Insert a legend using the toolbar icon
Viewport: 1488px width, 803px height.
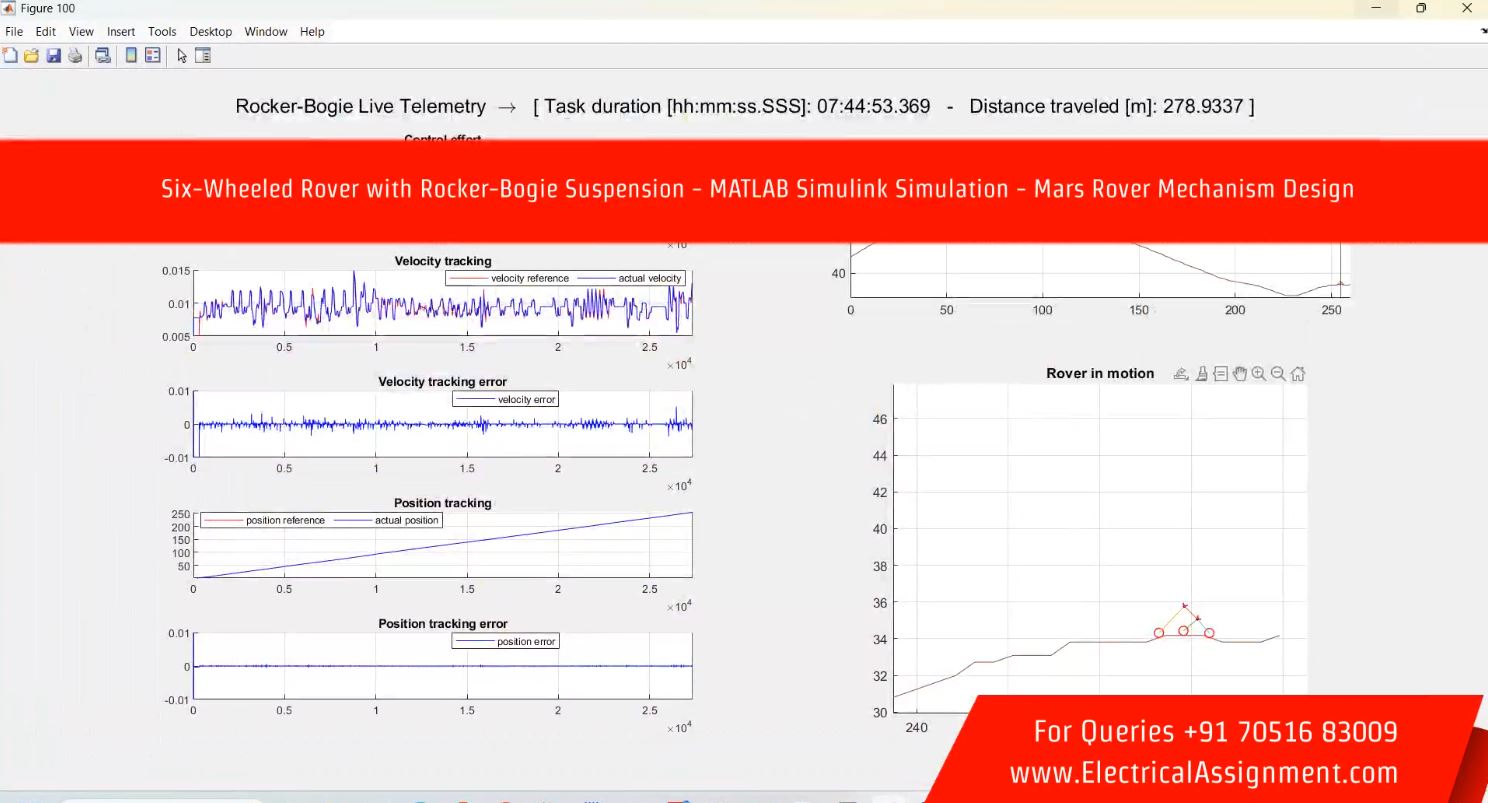point(153,56)
